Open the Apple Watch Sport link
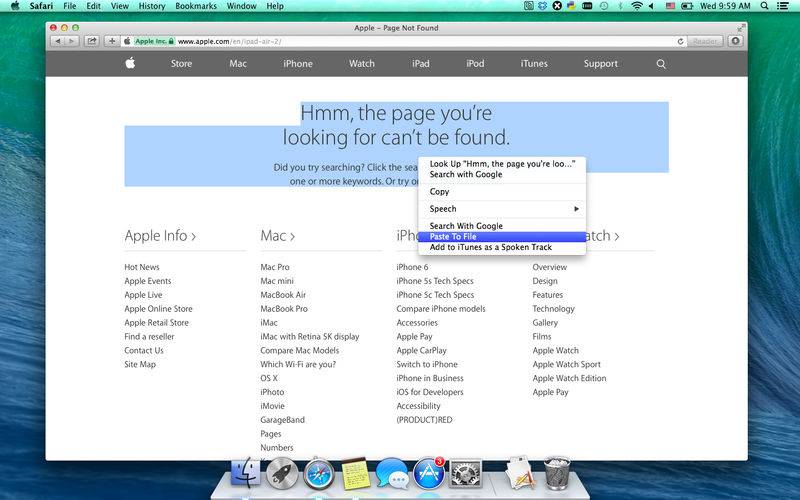Viewport: 800px width, 500px height. (566, 364)
